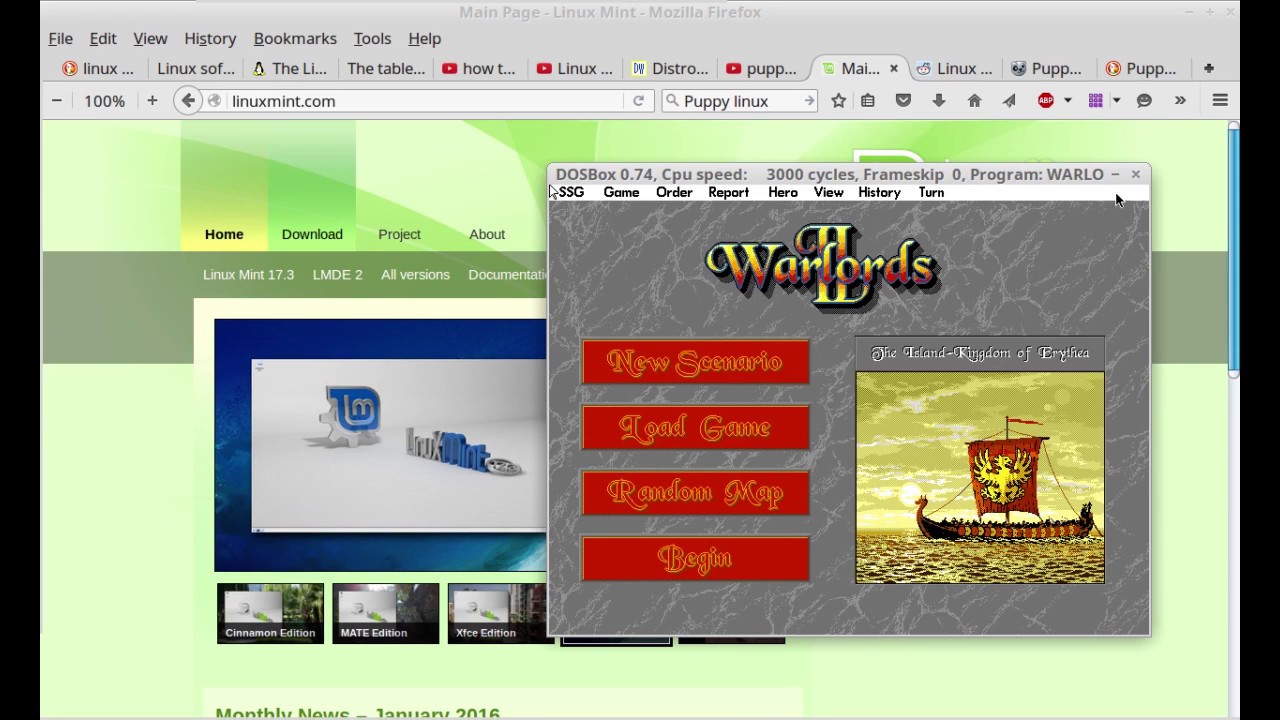This screenshot has width=1280, height=720.
Task: Click the paper-plane send icon
Action: [1009, 100]
